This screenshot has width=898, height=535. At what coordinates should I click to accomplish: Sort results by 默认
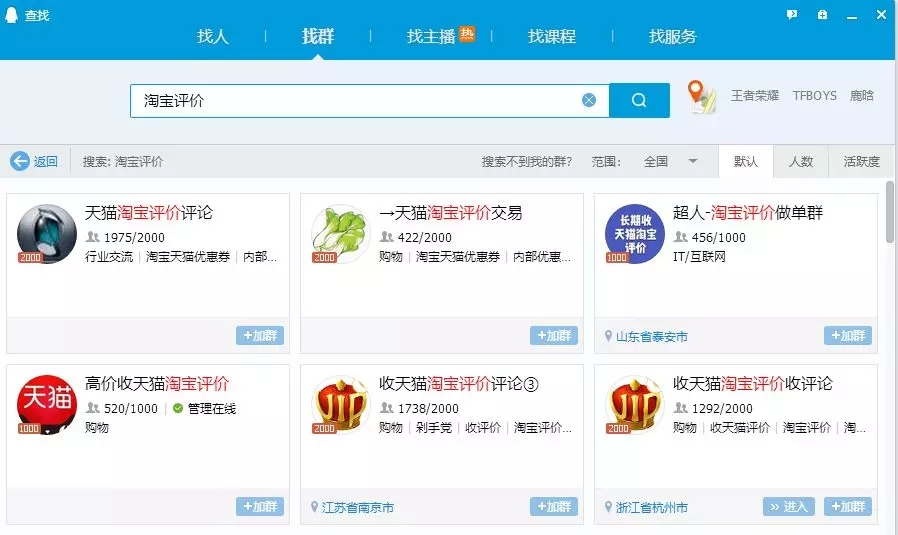pos(746,162)
